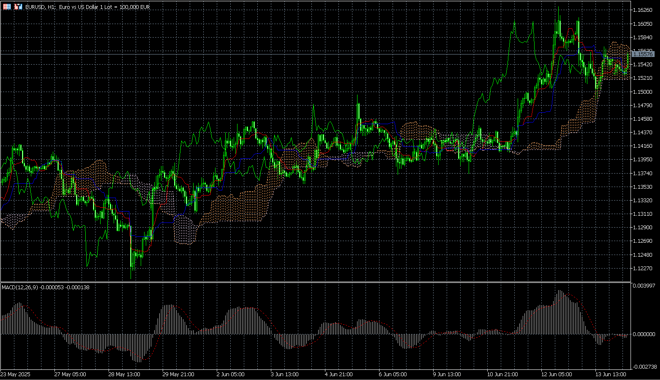Viewport: 660px width, 380px height.
Task: Click the 1.12480 price scale label
Action: click(642, 255)
